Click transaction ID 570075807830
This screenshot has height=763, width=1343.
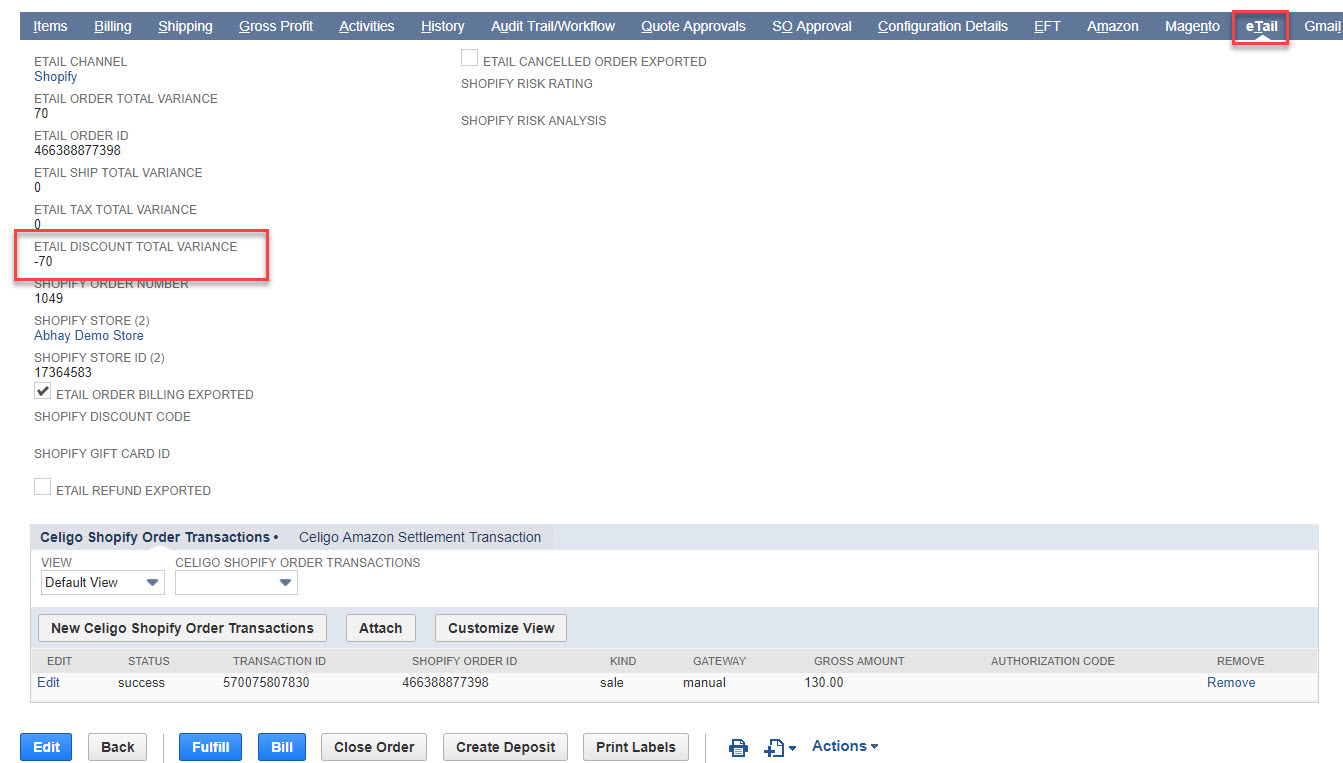(266, 682)
